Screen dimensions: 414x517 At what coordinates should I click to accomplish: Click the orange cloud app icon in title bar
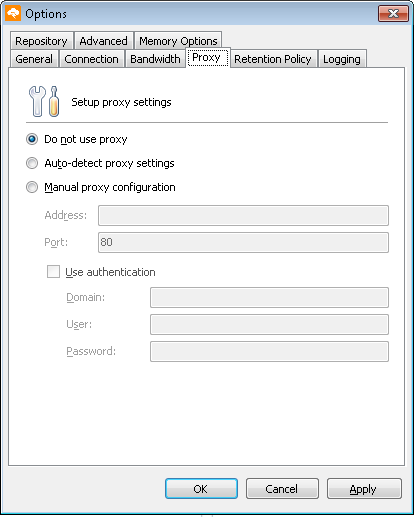click(x=13, y=14)
